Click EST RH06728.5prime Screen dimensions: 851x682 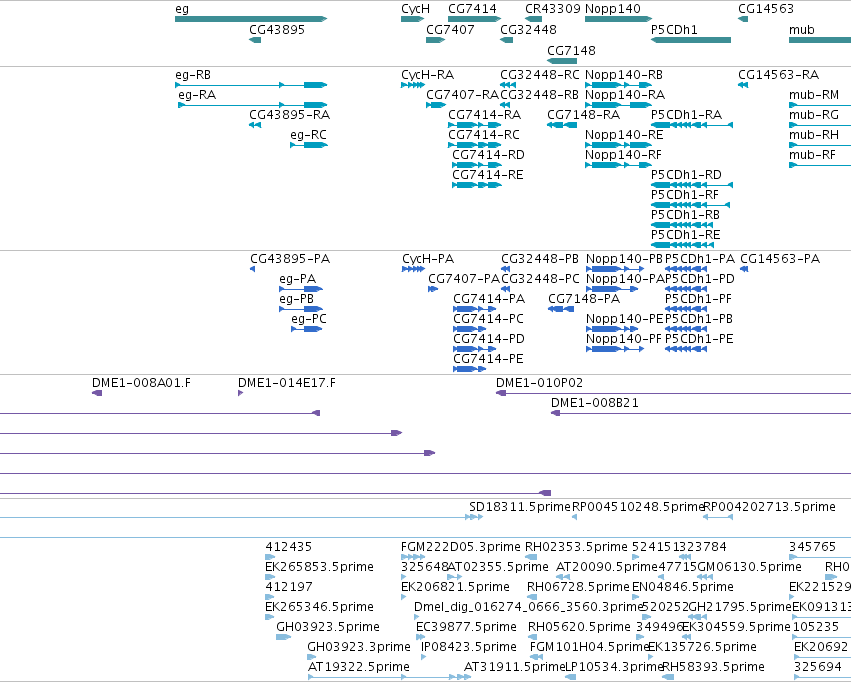tap(532, 597)
